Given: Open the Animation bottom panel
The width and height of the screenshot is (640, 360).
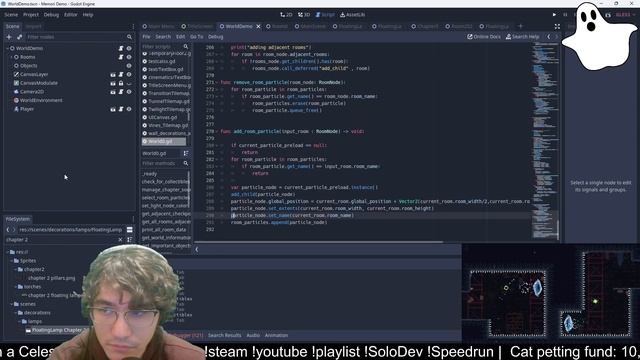Looking at the screenshot, I should coord(276,336).
